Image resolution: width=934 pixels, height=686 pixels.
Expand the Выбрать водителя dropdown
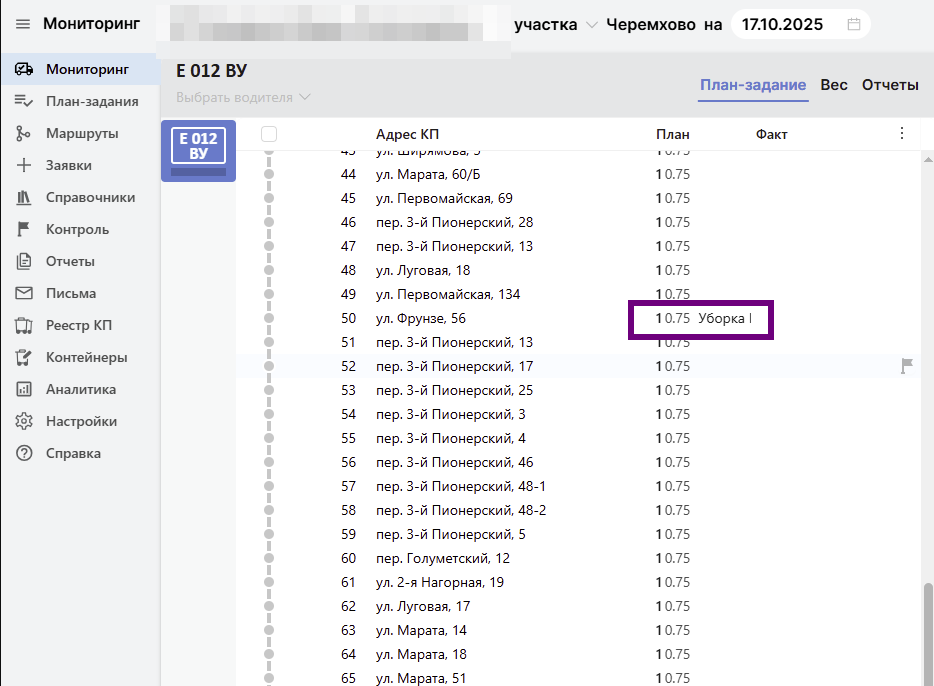(x=243, y=97)
